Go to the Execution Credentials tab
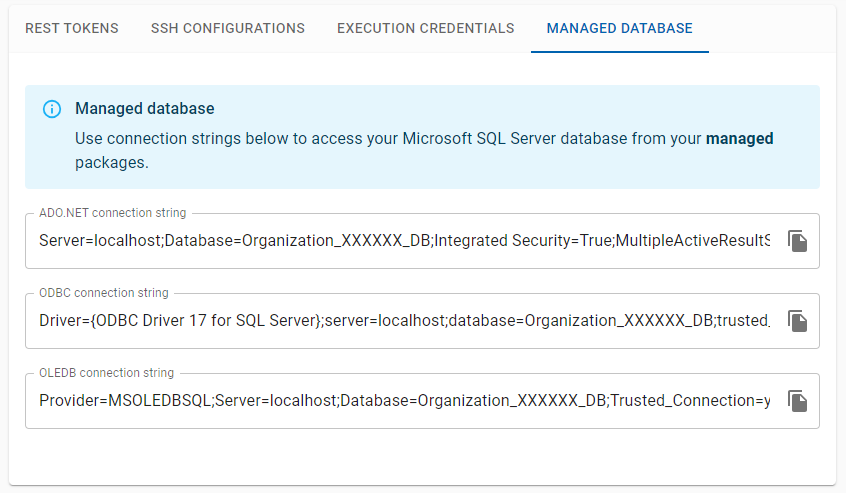This screenshot has width=846, height=493. pyautogui.click(x=426, y=28)
